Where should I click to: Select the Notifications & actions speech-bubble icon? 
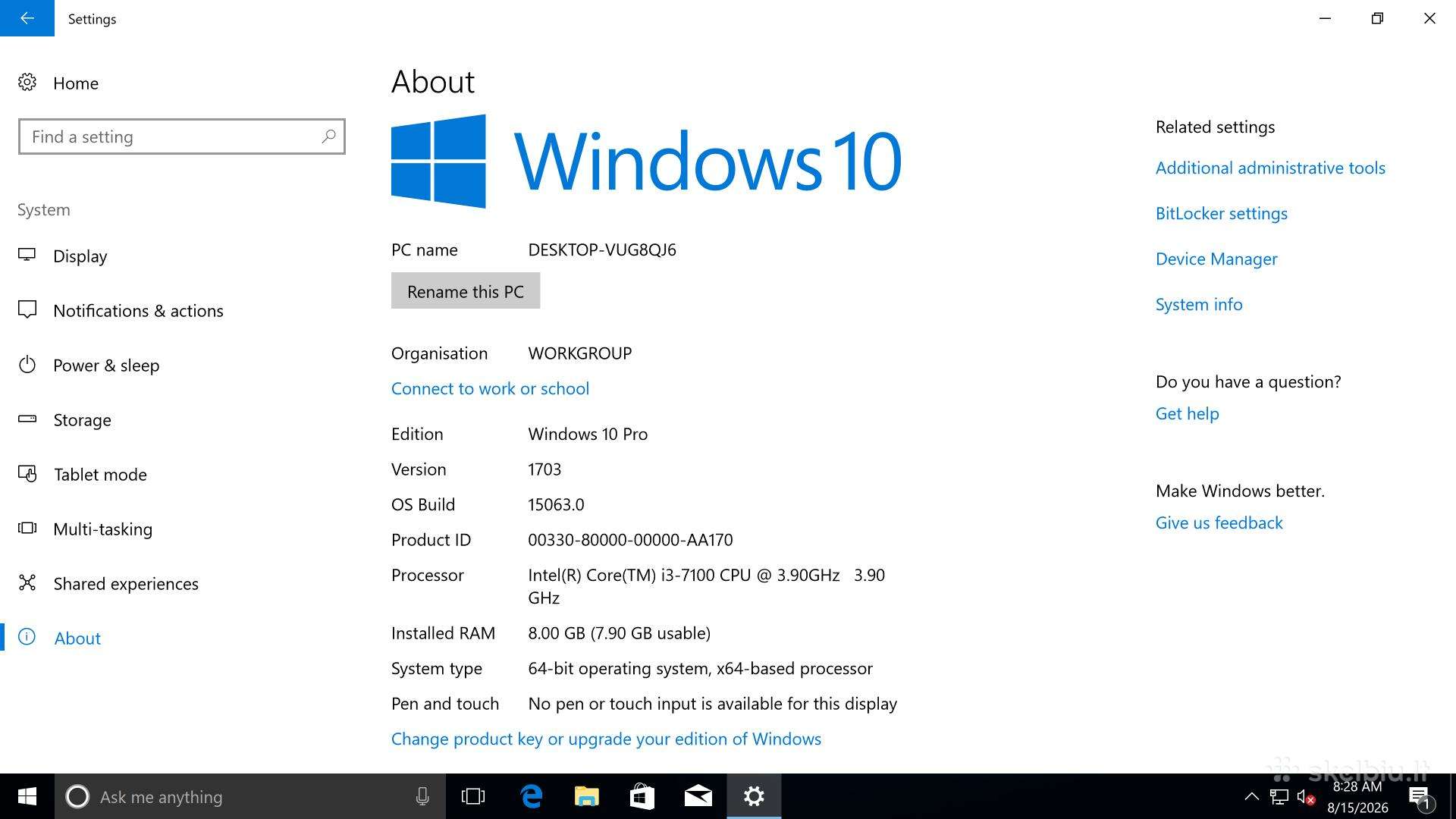(x=27, y=310)
